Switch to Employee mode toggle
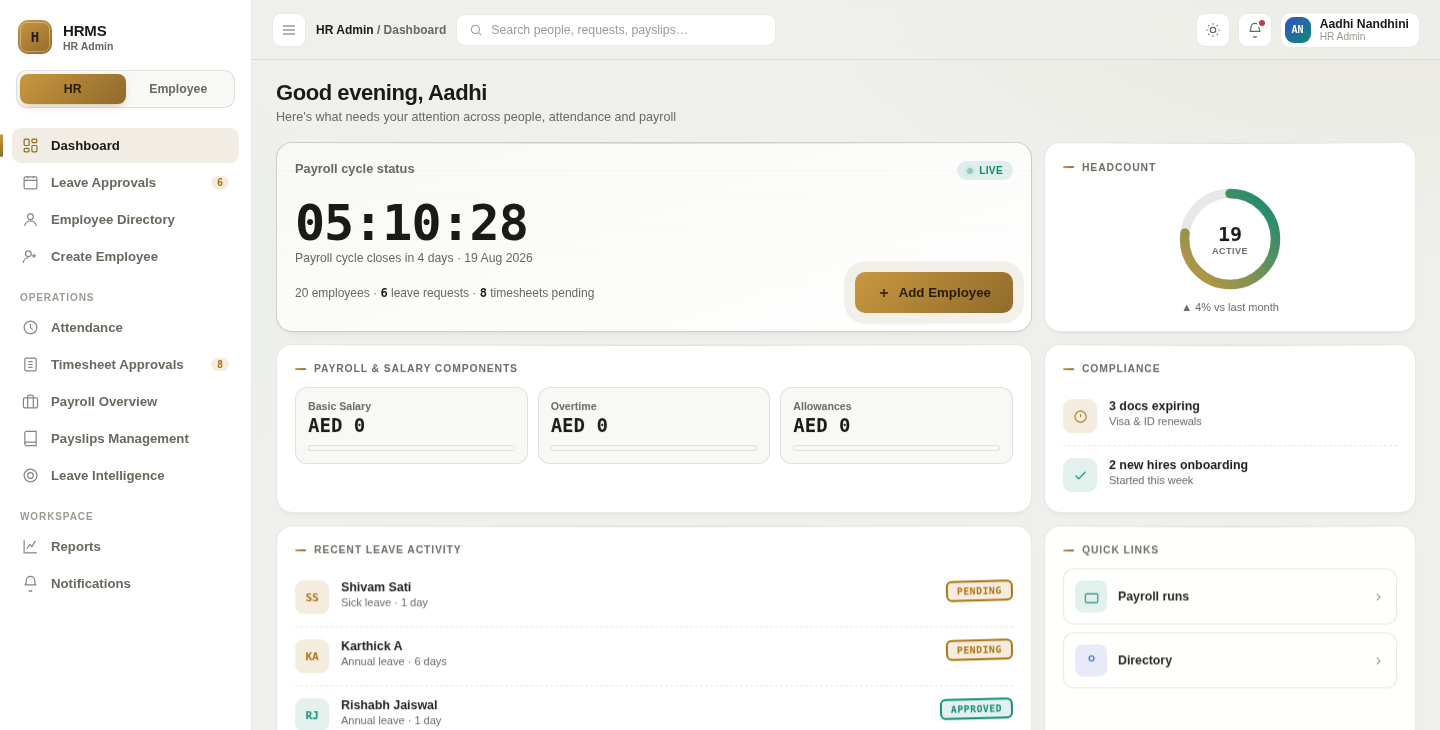Viewport: 1440px width, 730px height. point(178,89)
